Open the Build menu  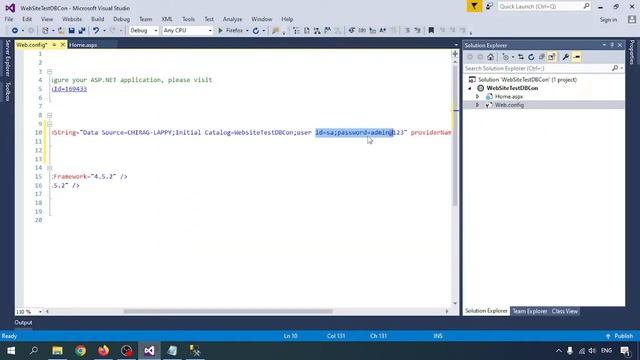point(98,19)
